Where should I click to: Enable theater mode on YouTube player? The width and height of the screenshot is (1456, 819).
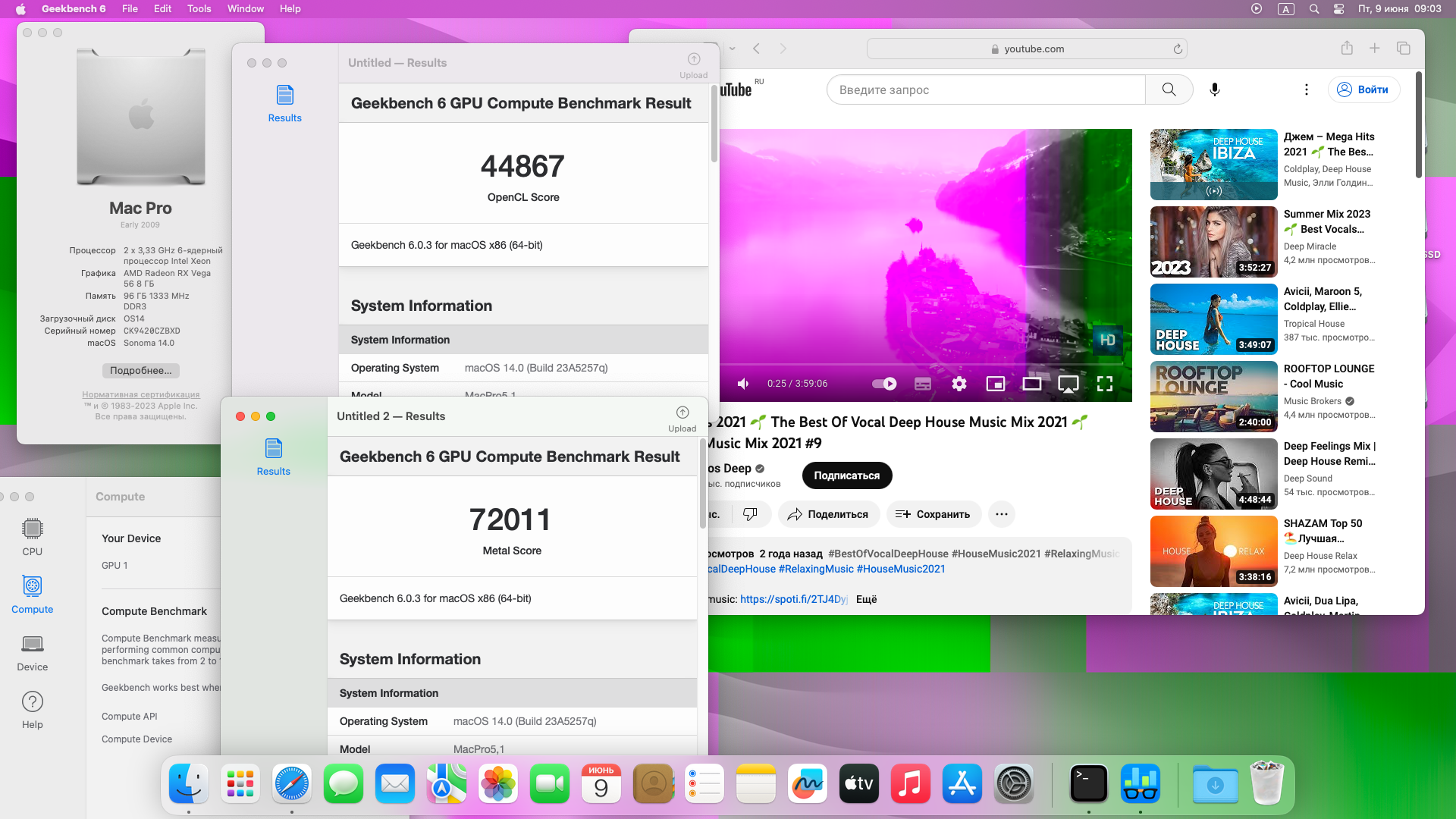click(x=1032, y=383)
